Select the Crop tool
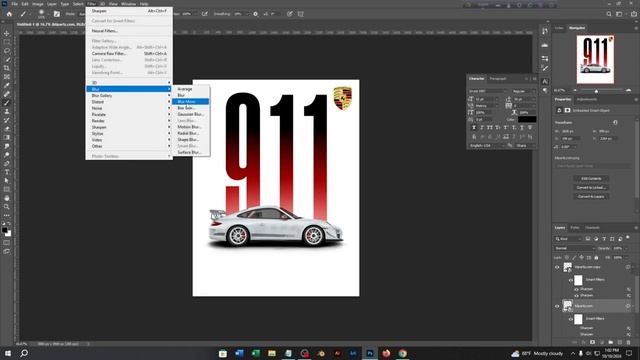The height and width of the screenshot is (360, 640). [x=7, y=68]
